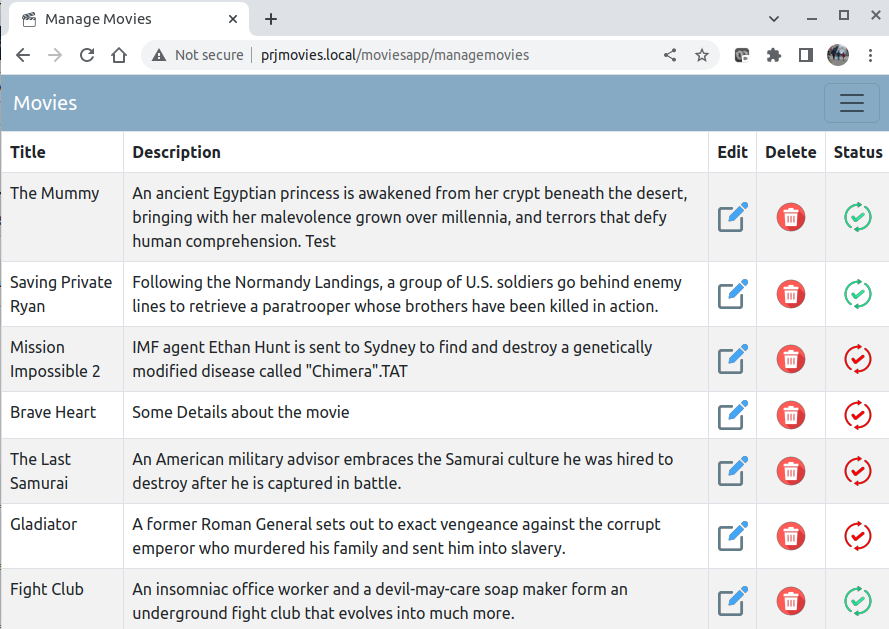
Task: Open a new browser tab
Action: point(271,19)
